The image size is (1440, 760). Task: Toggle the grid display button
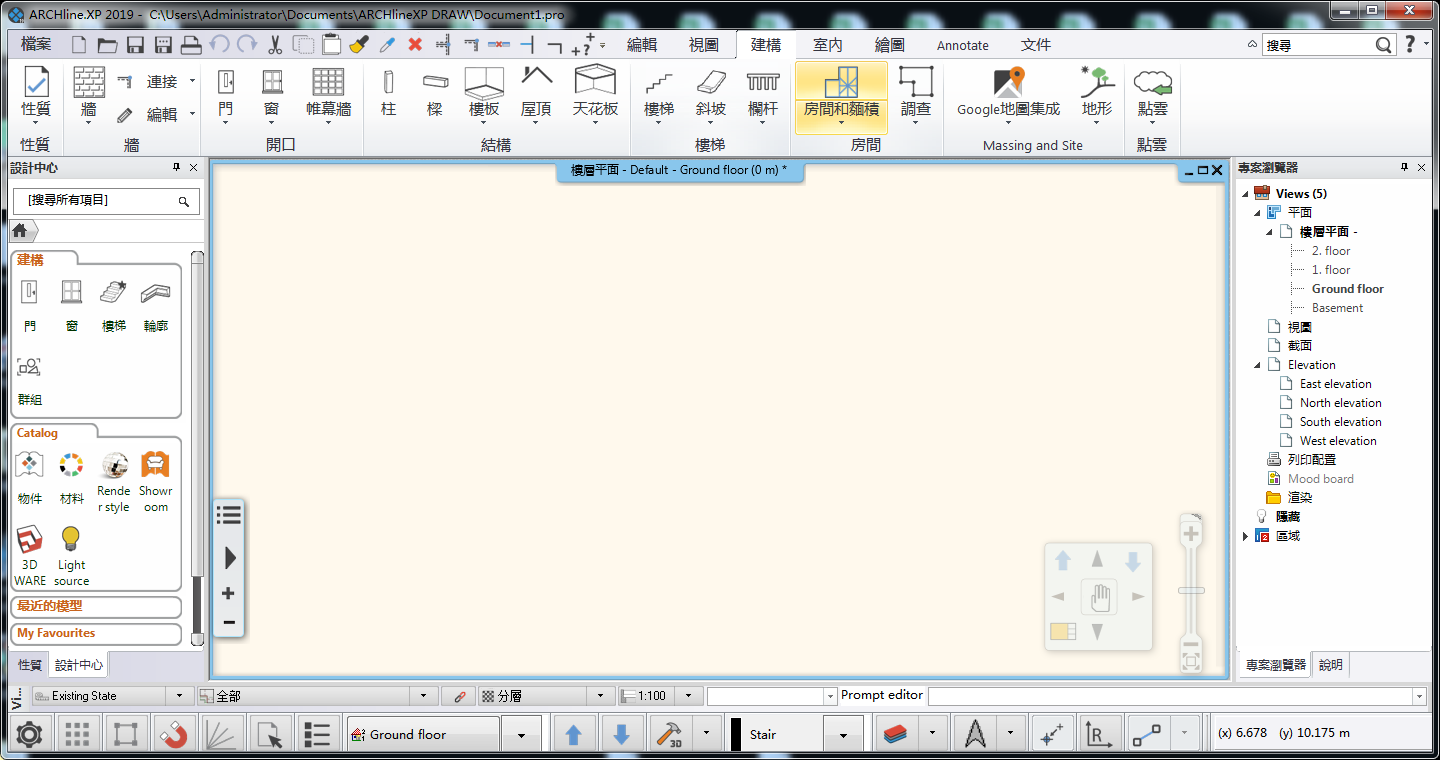(x=77, y=735)
